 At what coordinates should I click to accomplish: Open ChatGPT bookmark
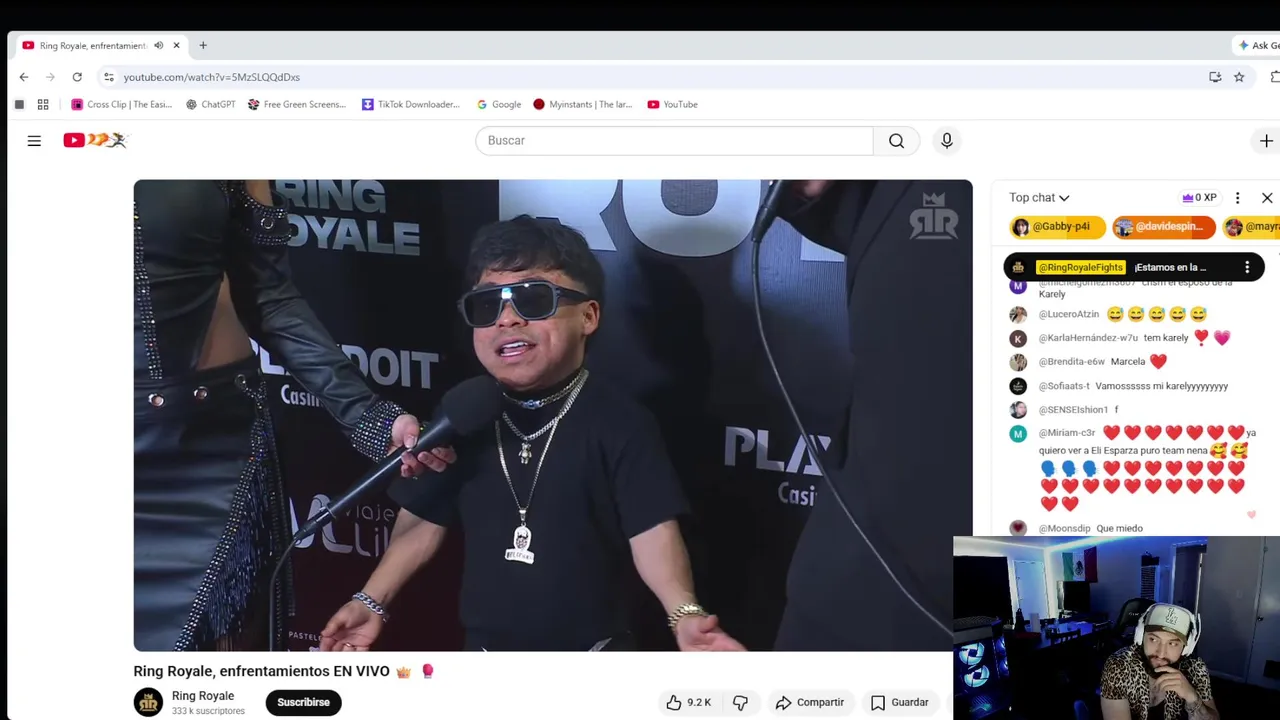210,104
